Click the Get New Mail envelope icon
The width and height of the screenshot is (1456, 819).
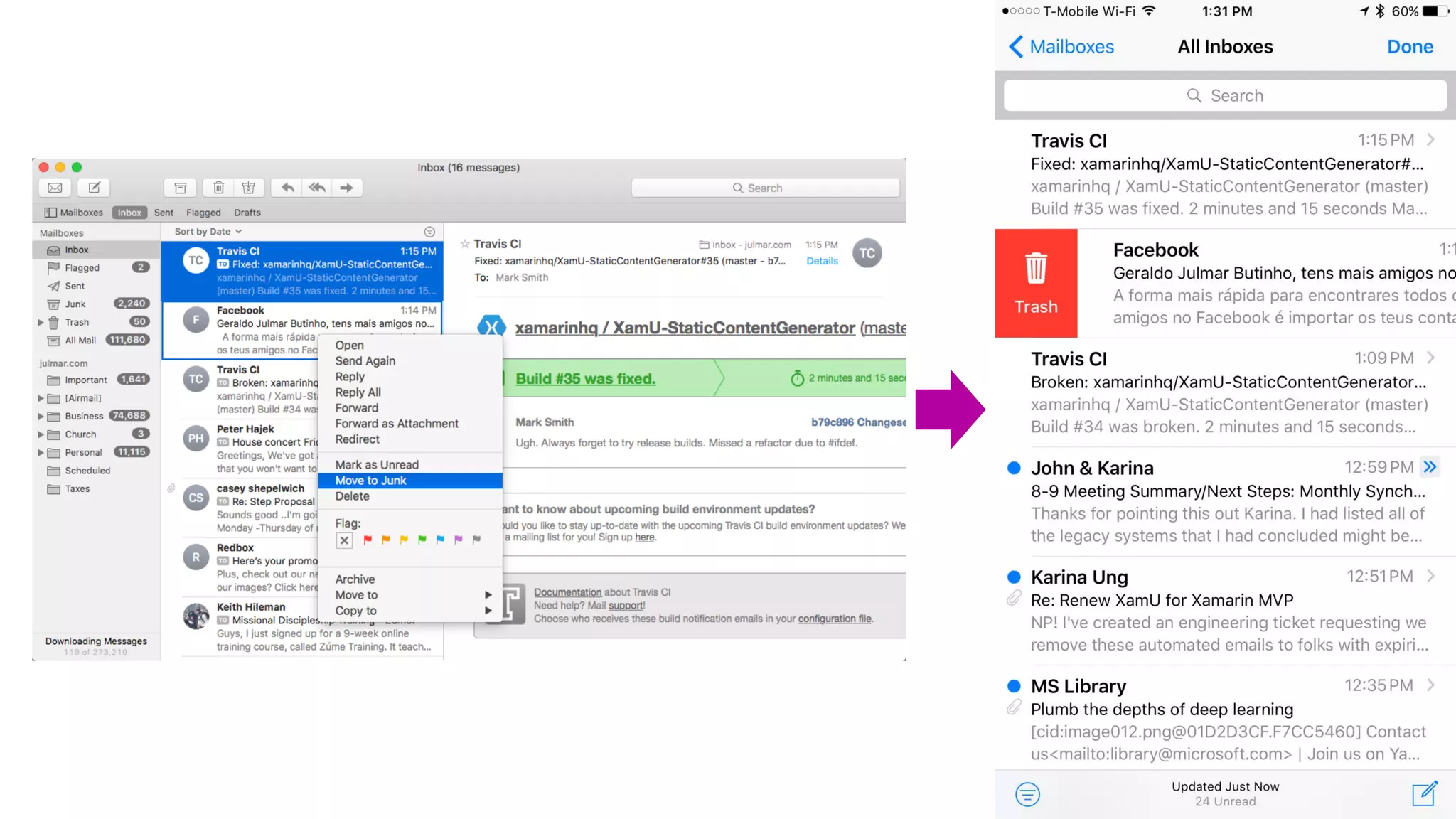click(x=55, y=188)
